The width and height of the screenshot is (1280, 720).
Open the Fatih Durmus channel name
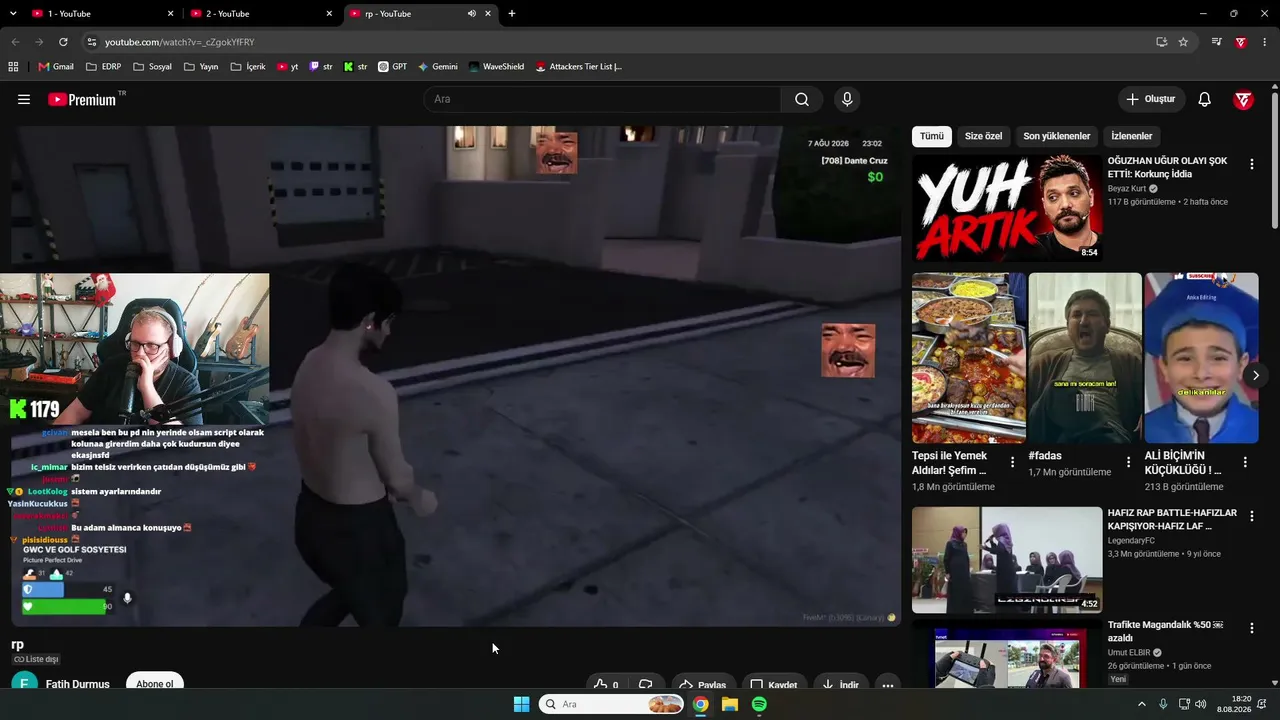click(78, 684)
